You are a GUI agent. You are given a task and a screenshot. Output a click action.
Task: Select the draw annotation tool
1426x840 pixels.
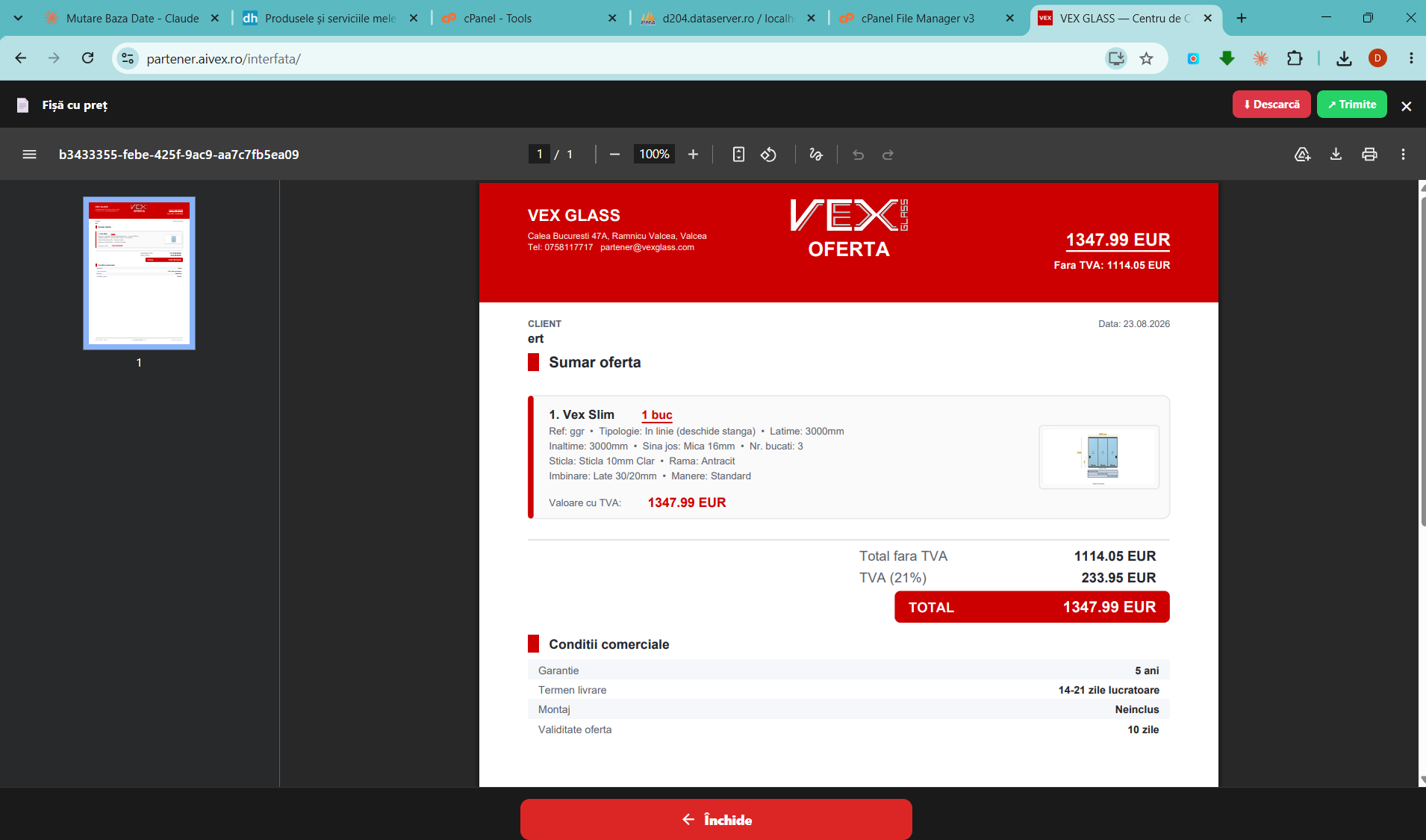816,155
